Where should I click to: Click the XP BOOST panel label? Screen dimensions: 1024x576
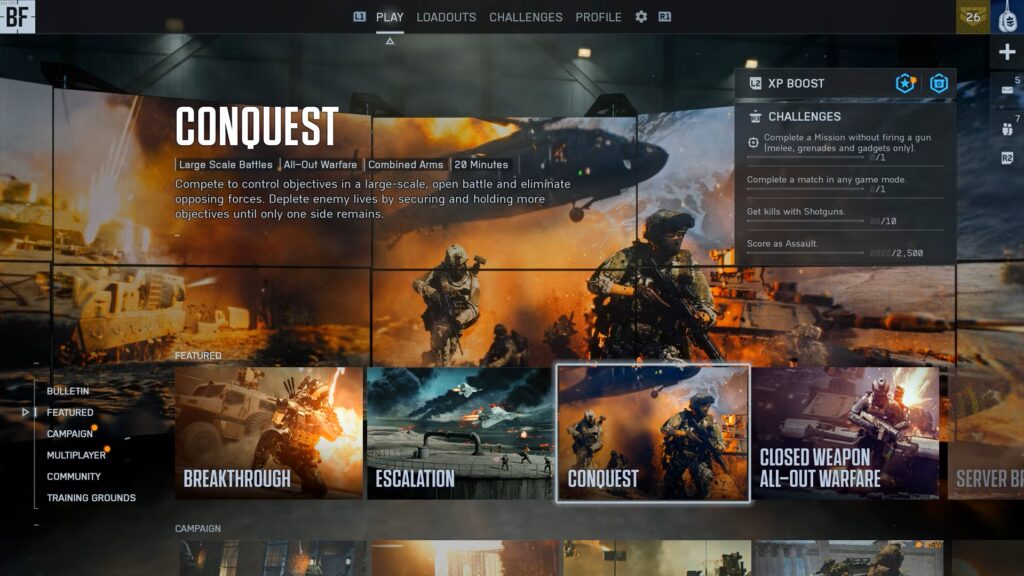tap(796, 84)
